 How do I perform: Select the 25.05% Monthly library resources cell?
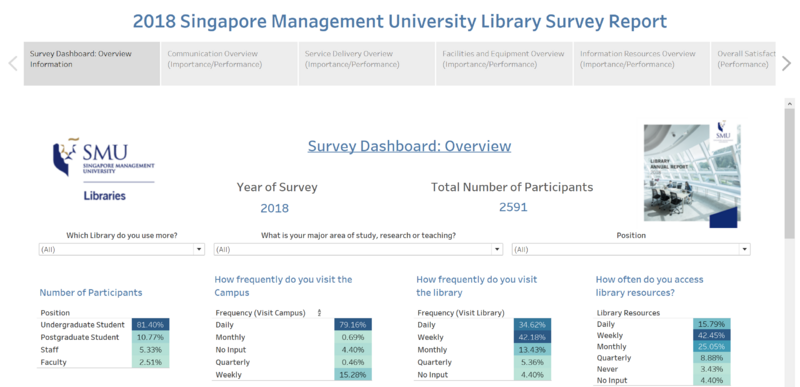[x=712, y=346]
